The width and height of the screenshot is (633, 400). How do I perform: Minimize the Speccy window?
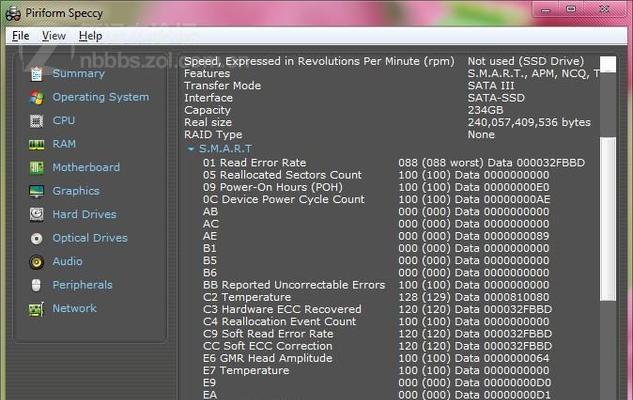coord(546,10)
